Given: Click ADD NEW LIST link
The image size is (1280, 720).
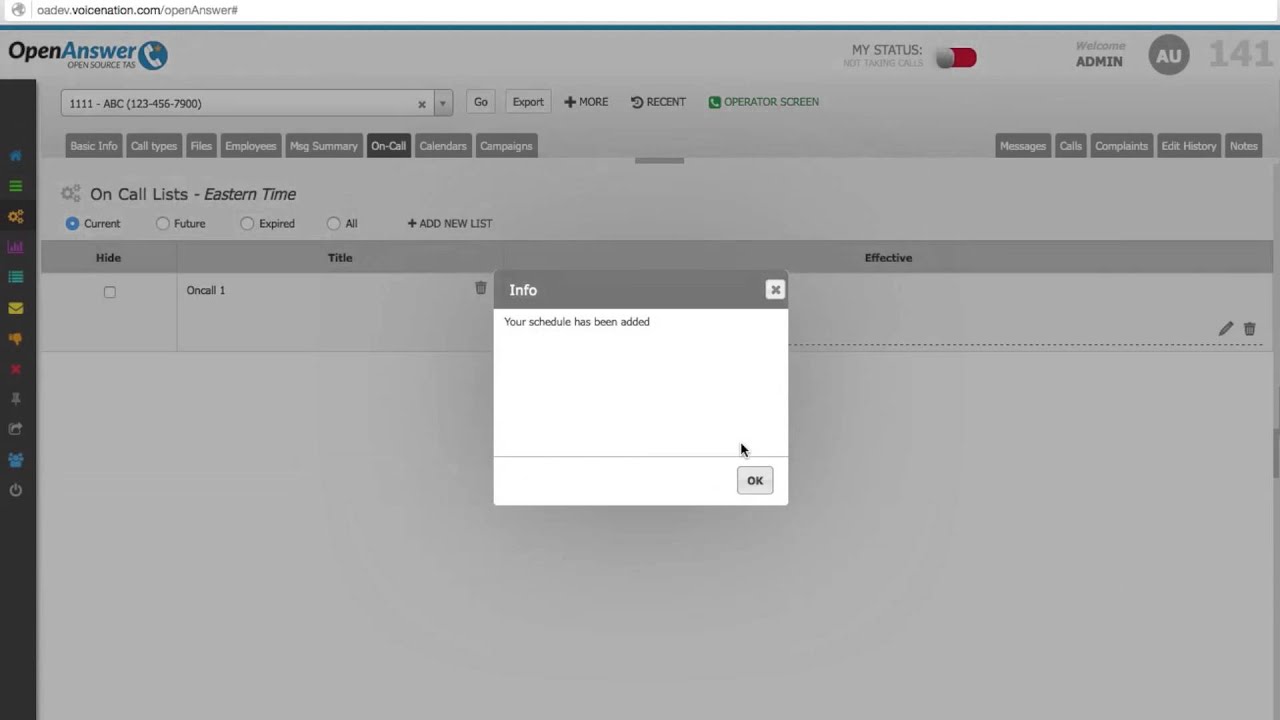Looking at the screenshot, I should point(450,224).
